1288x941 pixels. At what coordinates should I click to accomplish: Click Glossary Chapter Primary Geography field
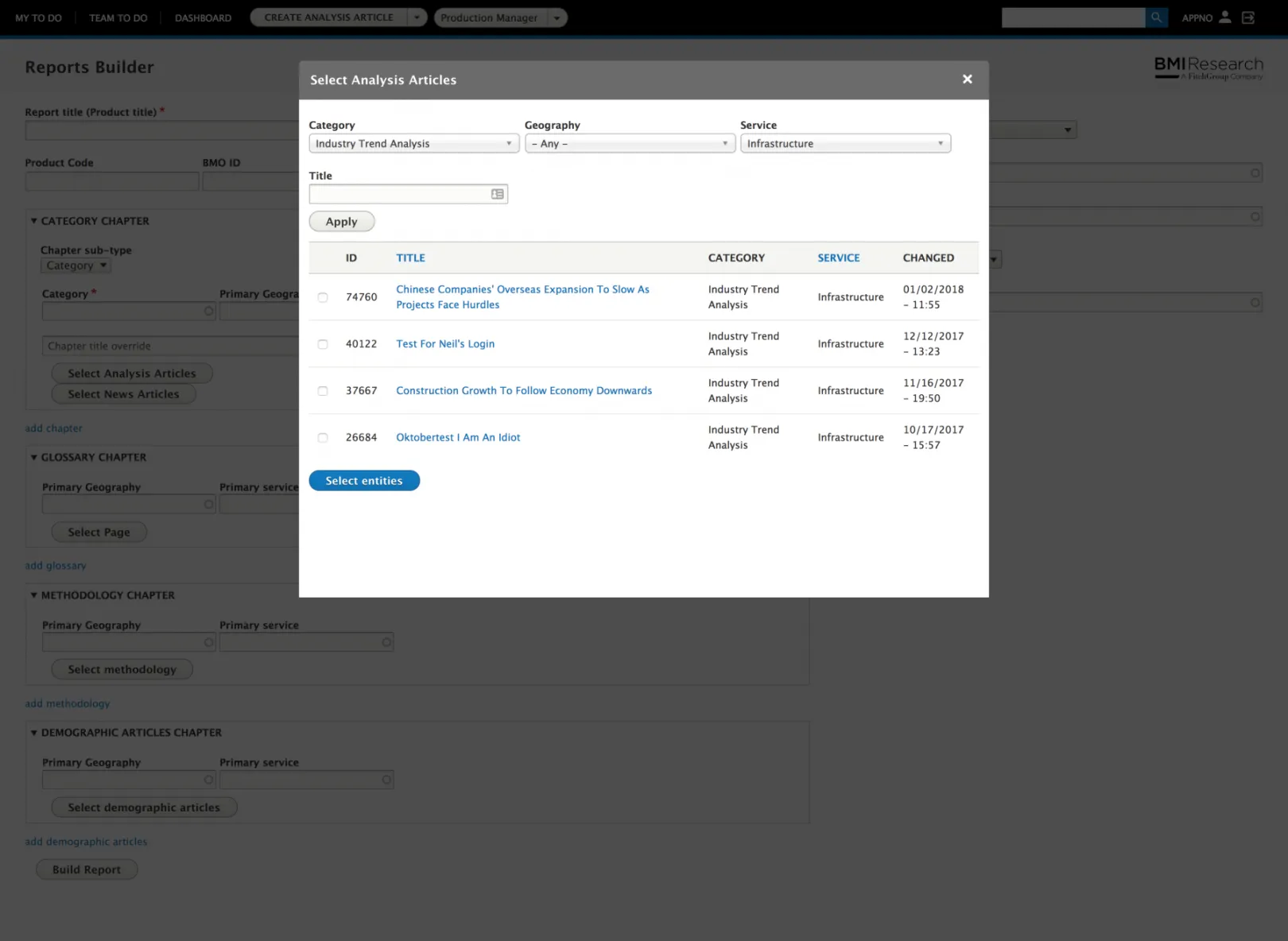pos(129,504)
